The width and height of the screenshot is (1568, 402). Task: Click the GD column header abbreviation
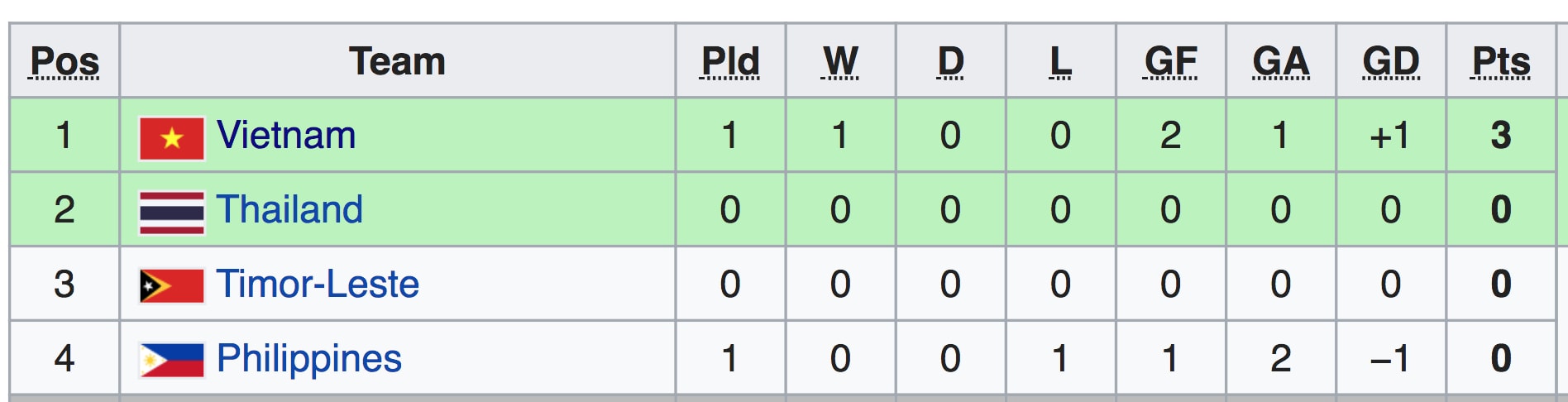(x=1391, y=62)
